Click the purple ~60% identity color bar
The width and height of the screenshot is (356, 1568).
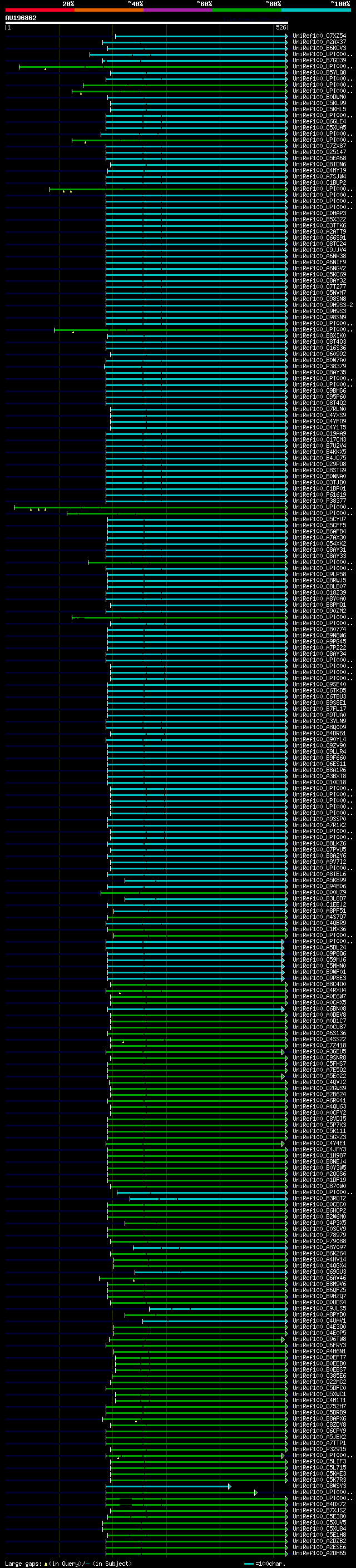[x=179, y=10]
